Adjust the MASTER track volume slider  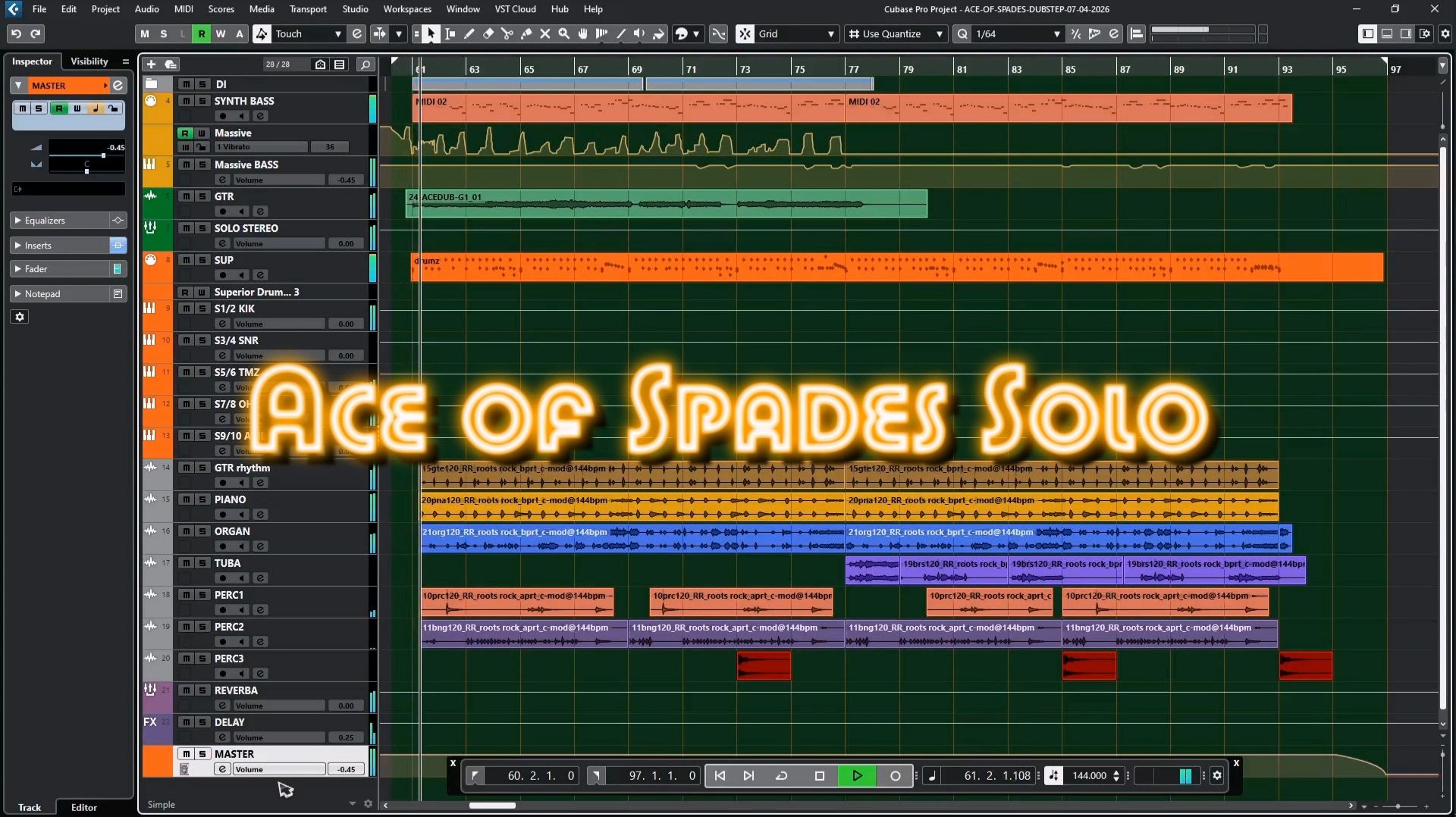point(279,769)
